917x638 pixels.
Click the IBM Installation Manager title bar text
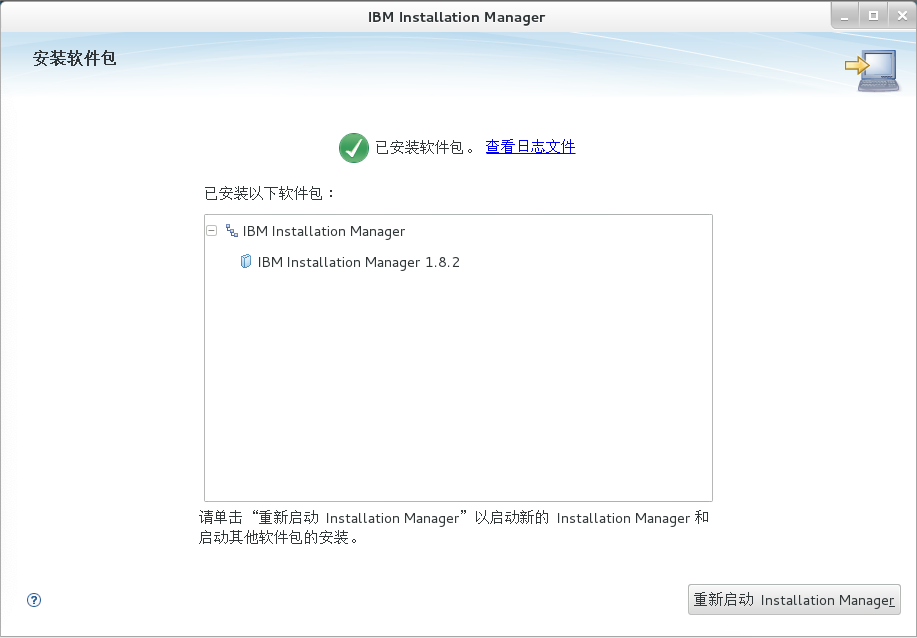pyautogui.click(x=456, y=18)
